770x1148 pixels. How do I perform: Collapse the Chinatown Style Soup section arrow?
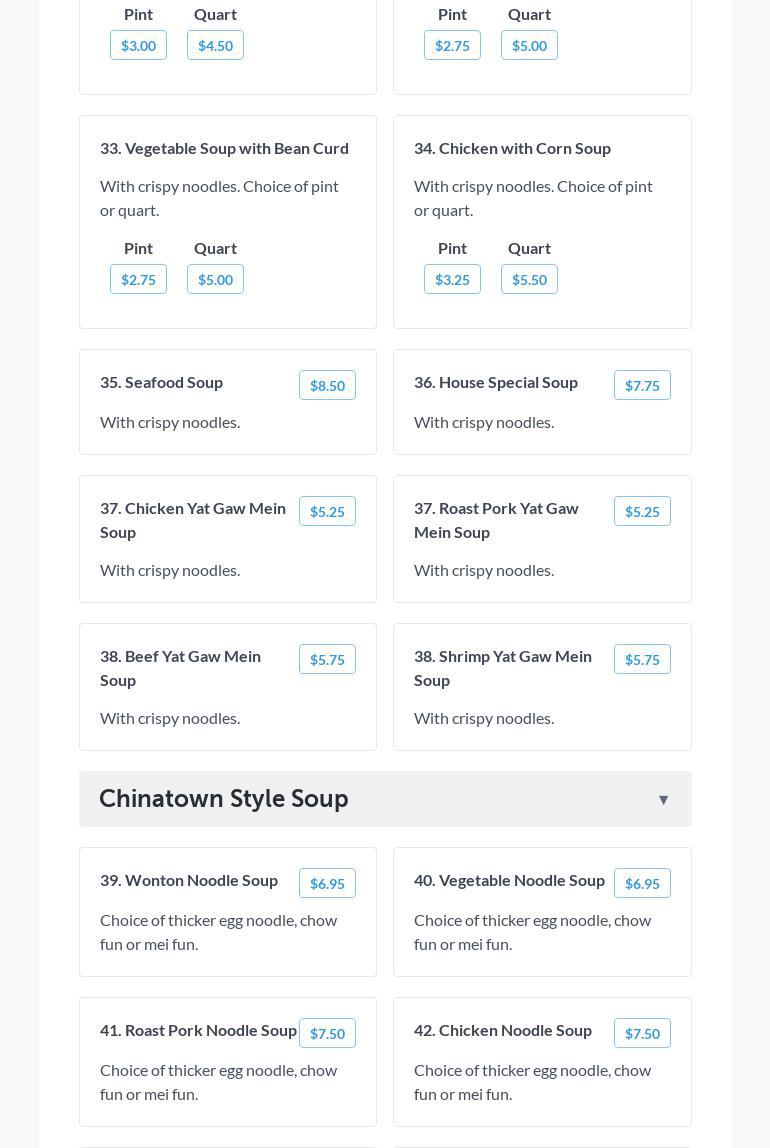click(663, 800)
